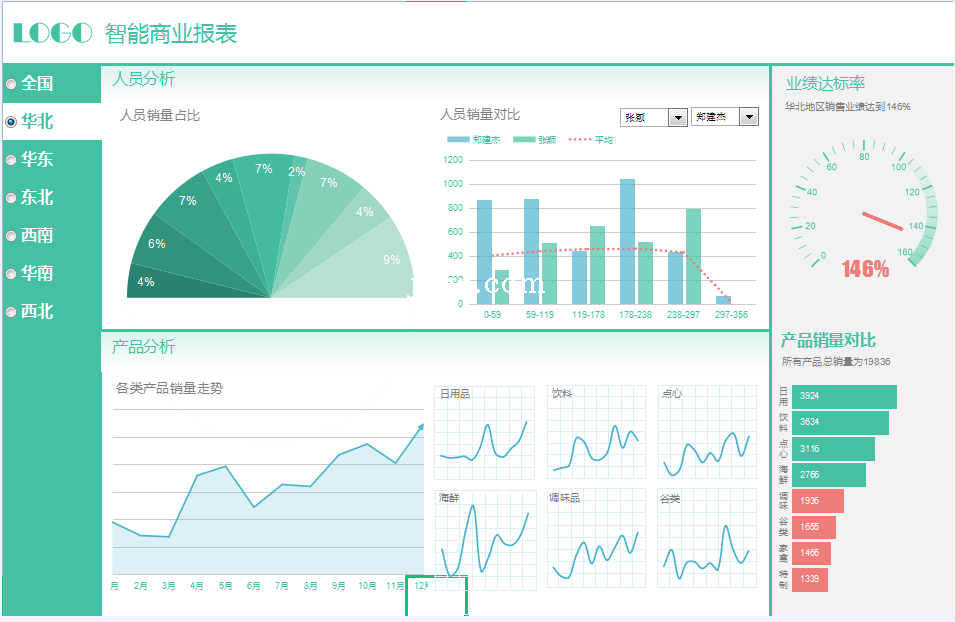Open the 点心 sparkline thumbnail
Viewport: 955px width, 622px height.
(706, 432)
